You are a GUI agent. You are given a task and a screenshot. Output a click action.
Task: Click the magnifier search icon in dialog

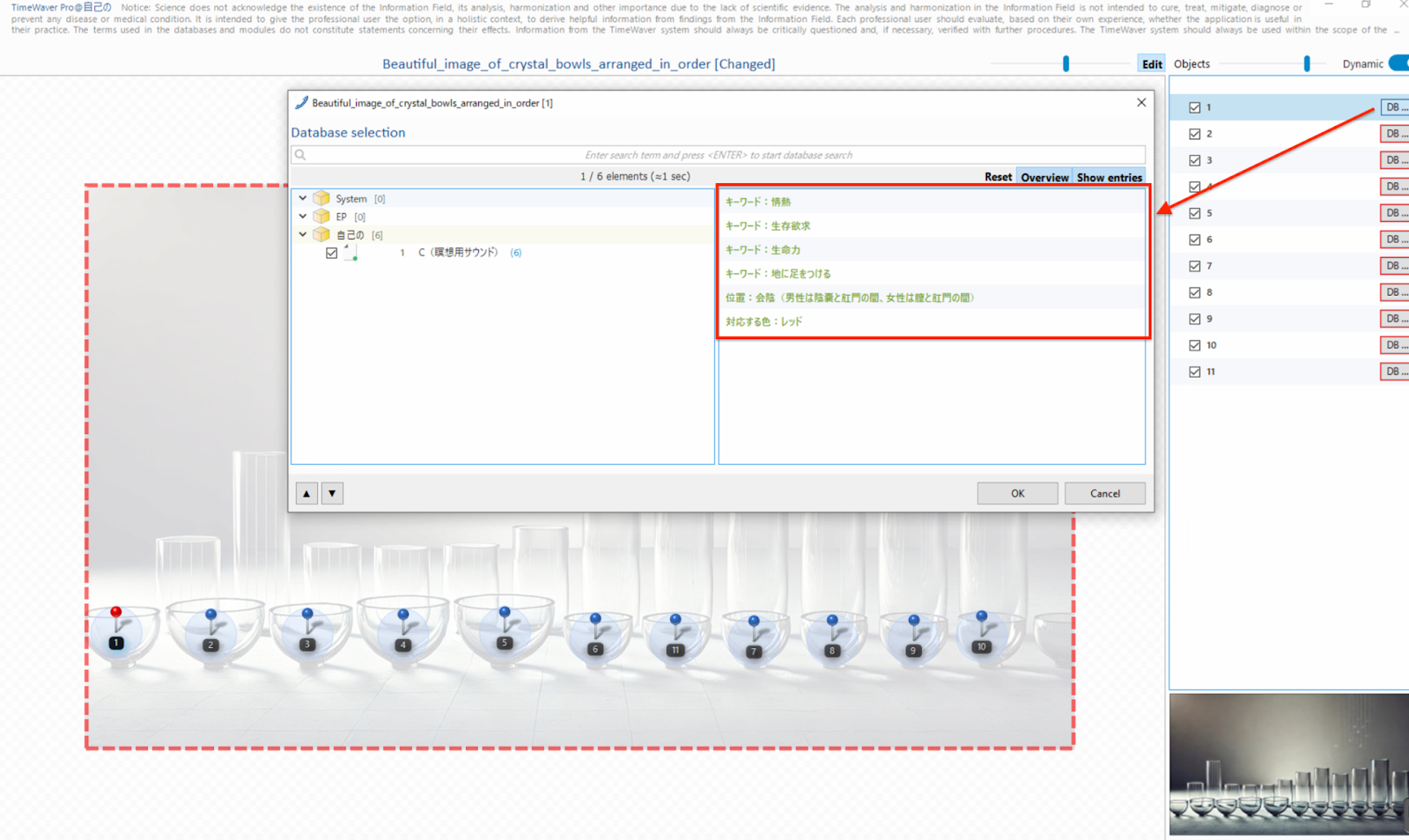tap(300, 155)
